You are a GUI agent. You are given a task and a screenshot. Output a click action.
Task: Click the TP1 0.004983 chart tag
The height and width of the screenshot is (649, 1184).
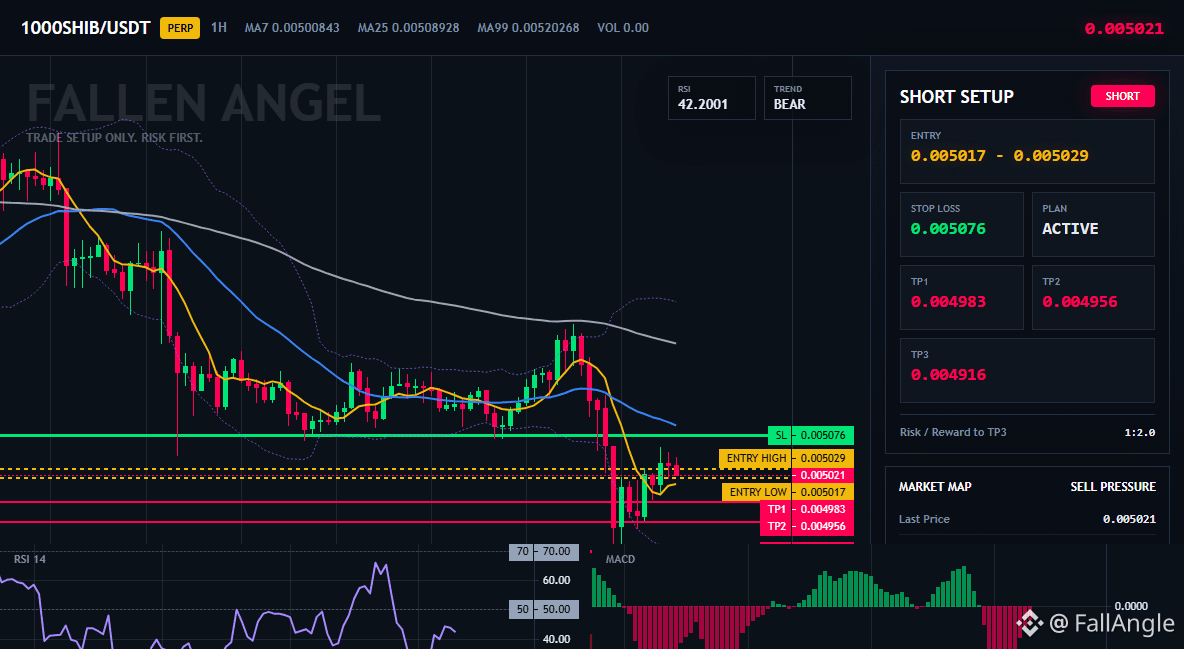806,509
